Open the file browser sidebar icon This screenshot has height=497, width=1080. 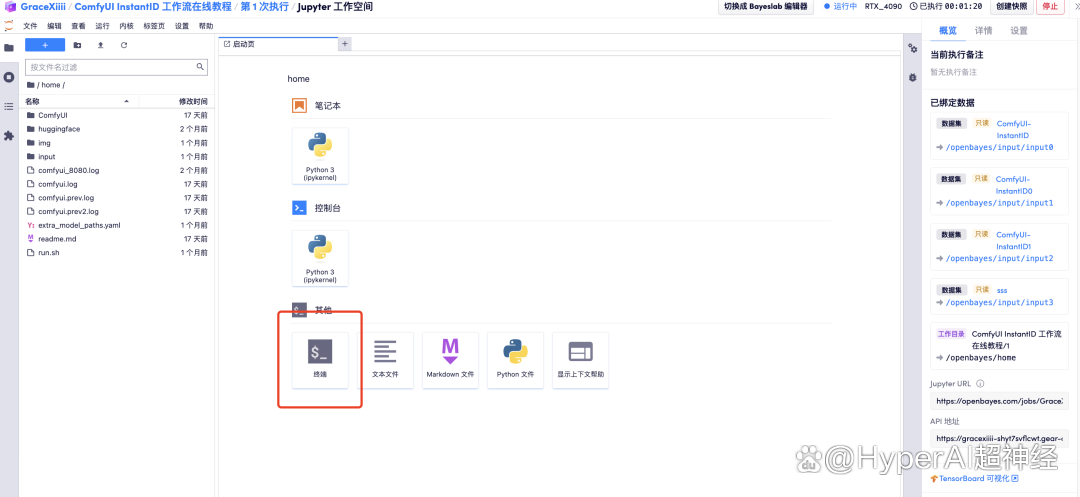pos(9,48)
